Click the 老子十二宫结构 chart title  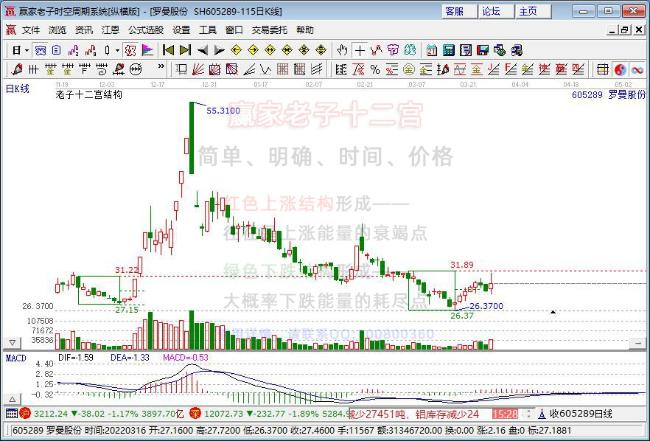pyautogui.click(x=89, y=94)
